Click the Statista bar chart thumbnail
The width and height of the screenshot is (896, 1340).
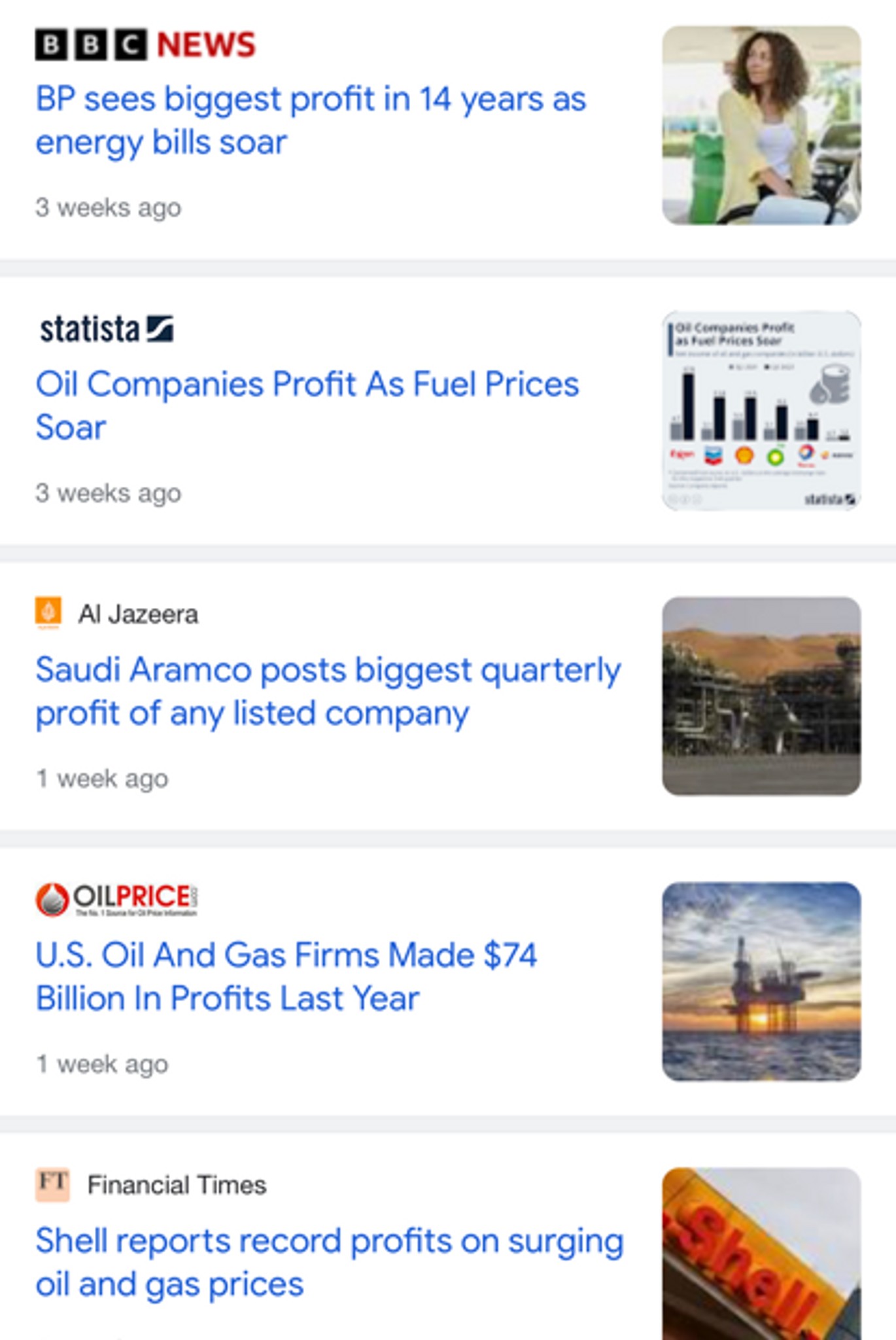(761, 411)
